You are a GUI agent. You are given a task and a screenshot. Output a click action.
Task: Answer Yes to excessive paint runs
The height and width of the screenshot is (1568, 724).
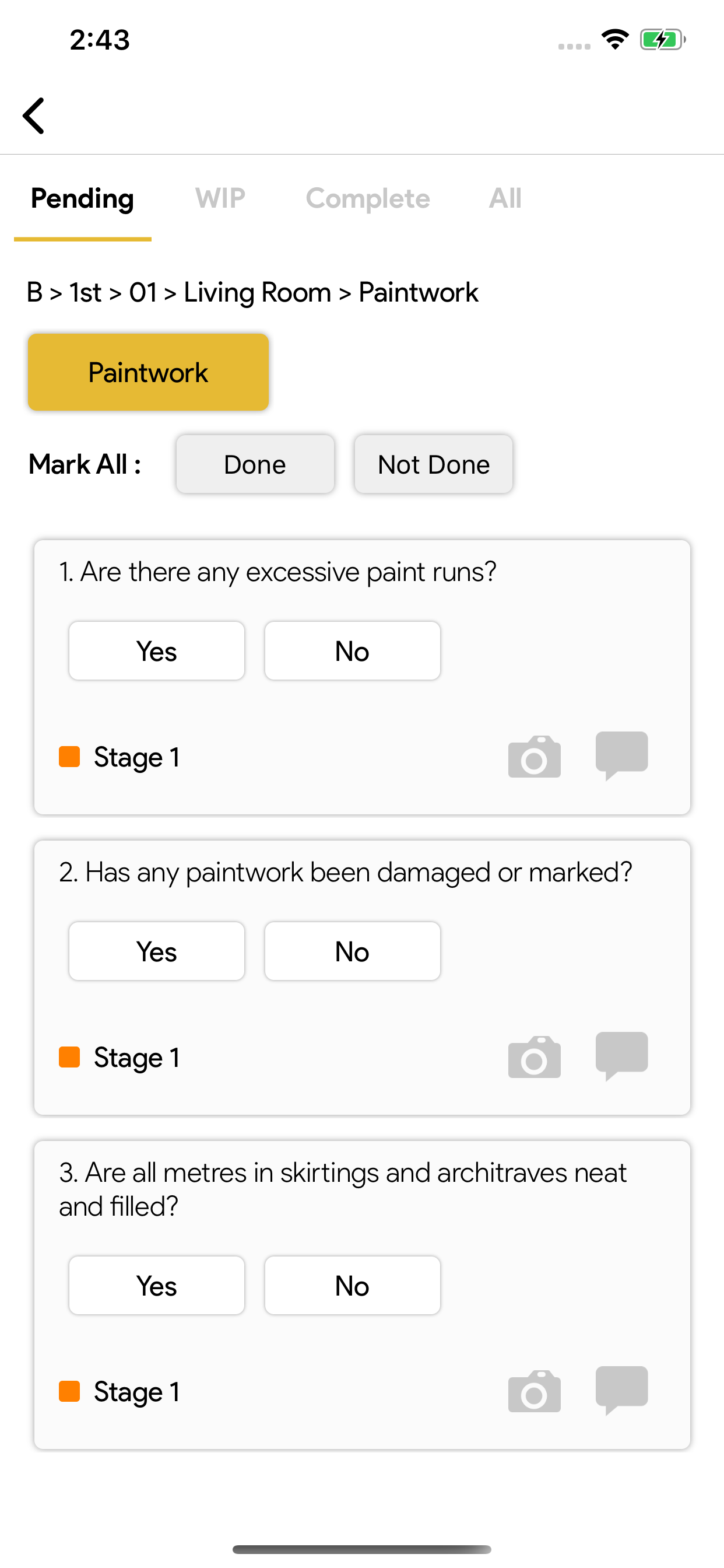pyautogui.click(x=157, y=650)
